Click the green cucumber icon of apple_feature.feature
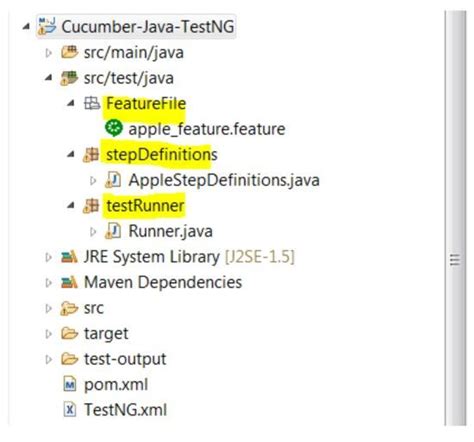Image resolution: width=474 pixels, height=442 pixels. coord(114,128)
